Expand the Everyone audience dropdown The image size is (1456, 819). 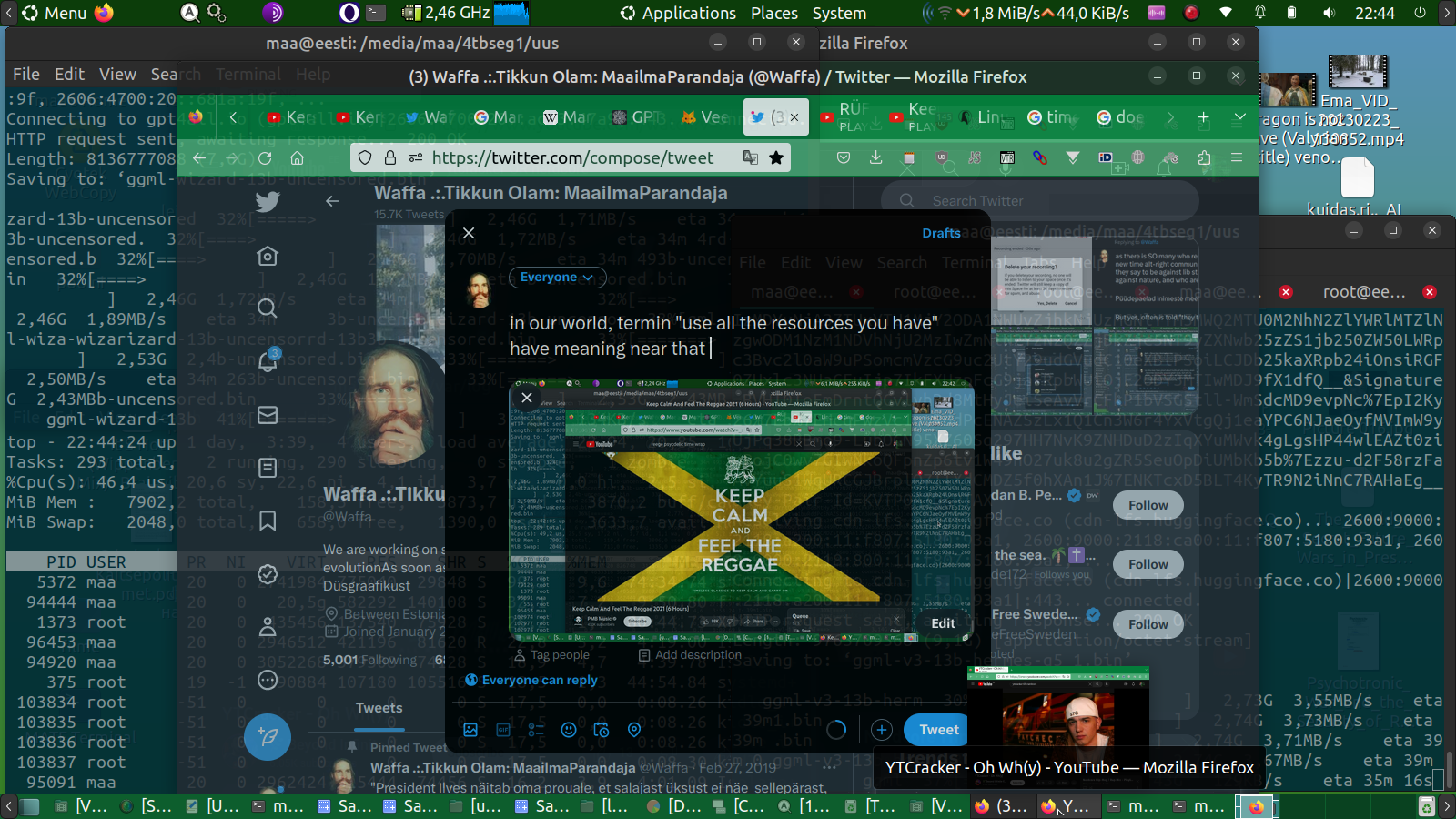tap(557, 278)
